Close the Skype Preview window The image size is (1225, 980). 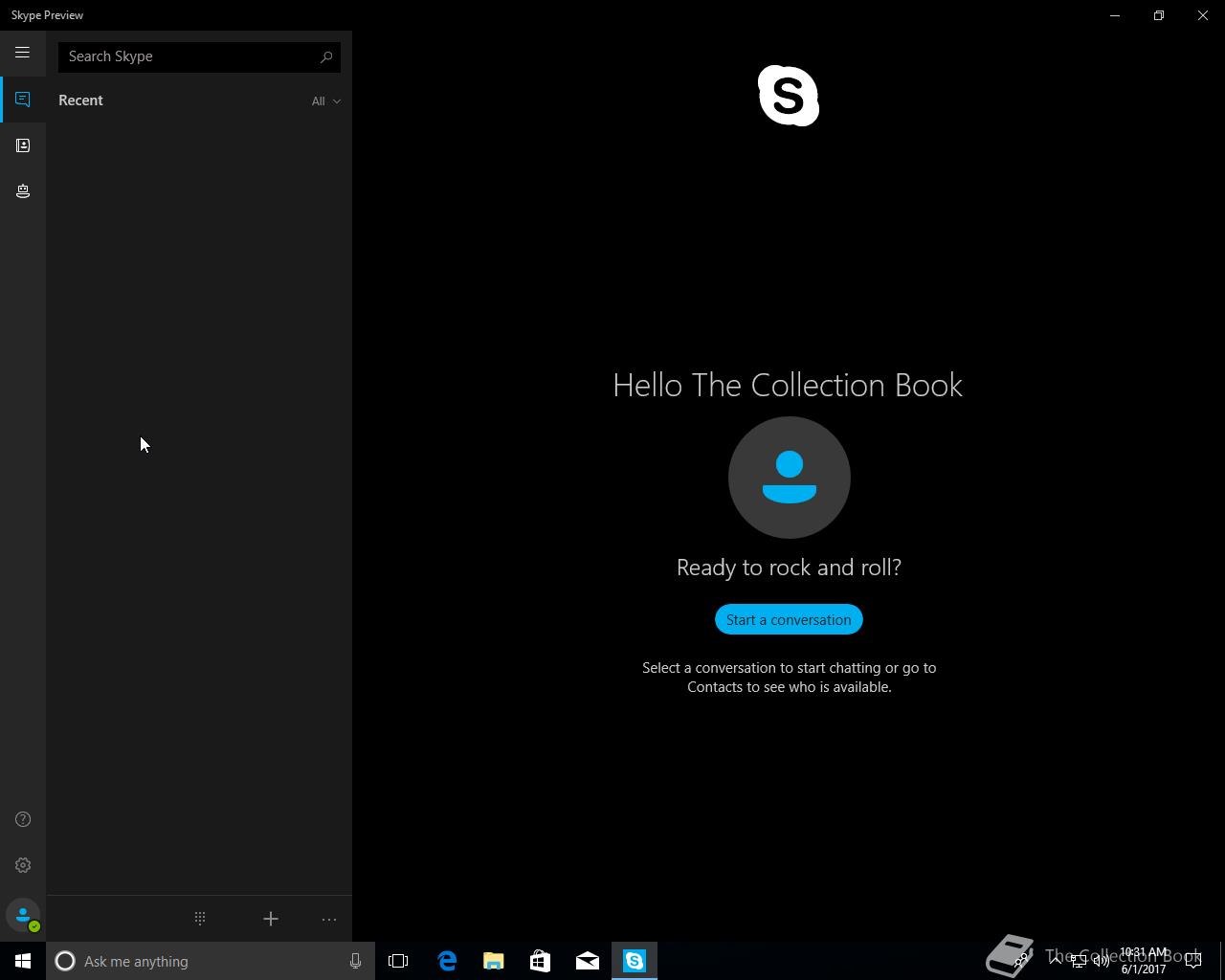pyautogui.click(x=1203, y=15)
